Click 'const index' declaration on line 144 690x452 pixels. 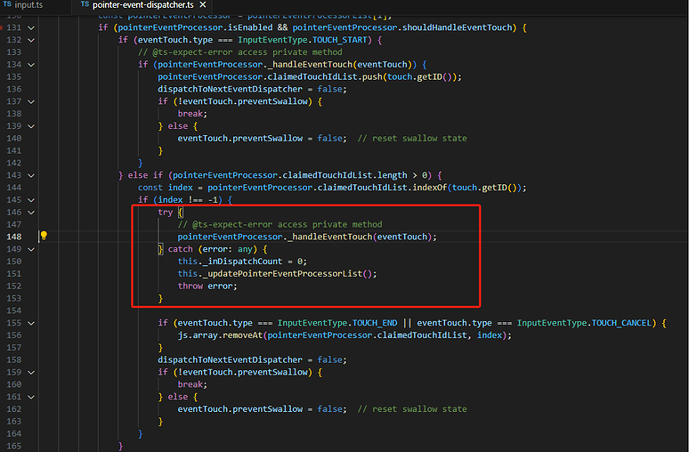tap(165, 187)
